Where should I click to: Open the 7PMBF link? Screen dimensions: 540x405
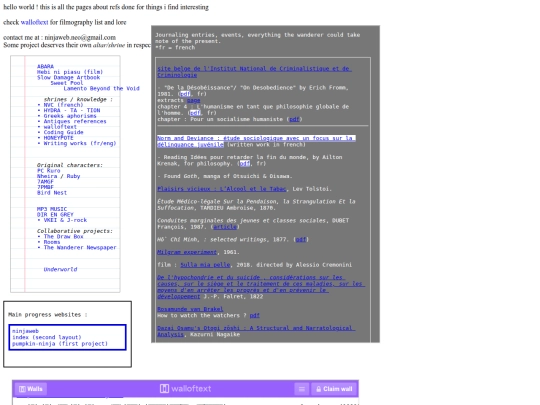tap(45, 187)
